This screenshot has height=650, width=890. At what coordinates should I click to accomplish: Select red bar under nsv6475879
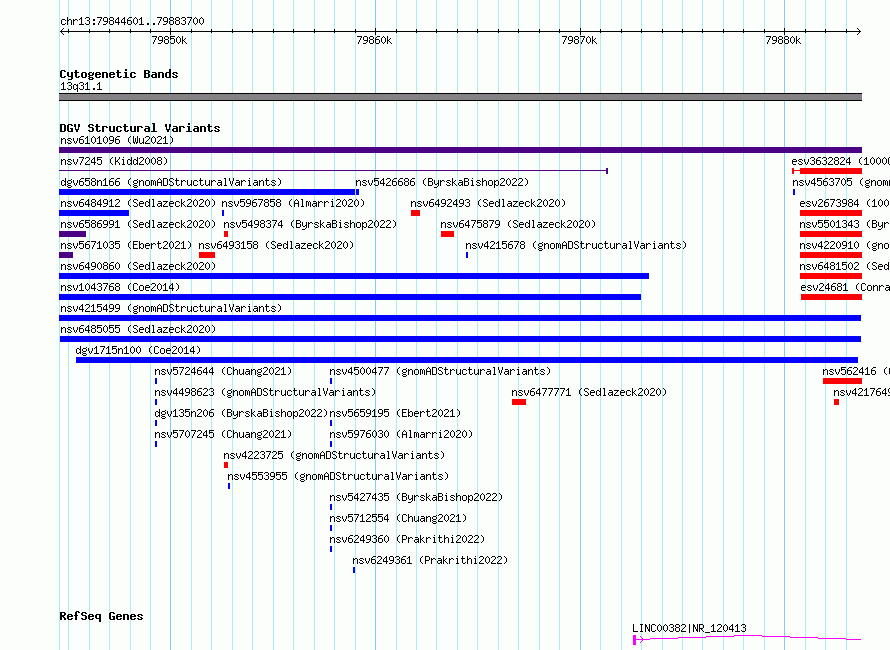[x=447, y=234]
